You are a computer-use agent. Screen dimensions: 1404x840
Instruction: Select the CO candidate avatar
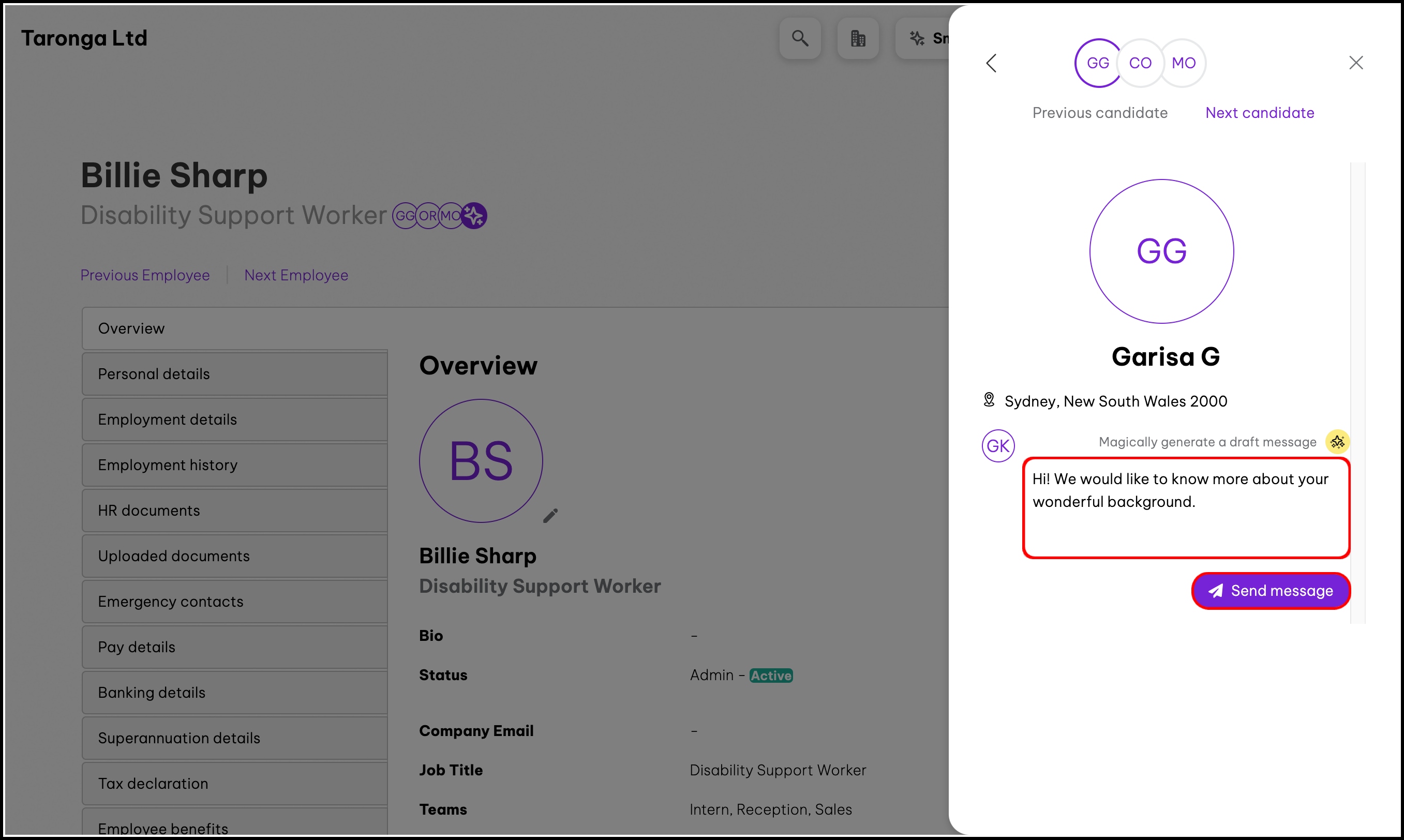1140,63
